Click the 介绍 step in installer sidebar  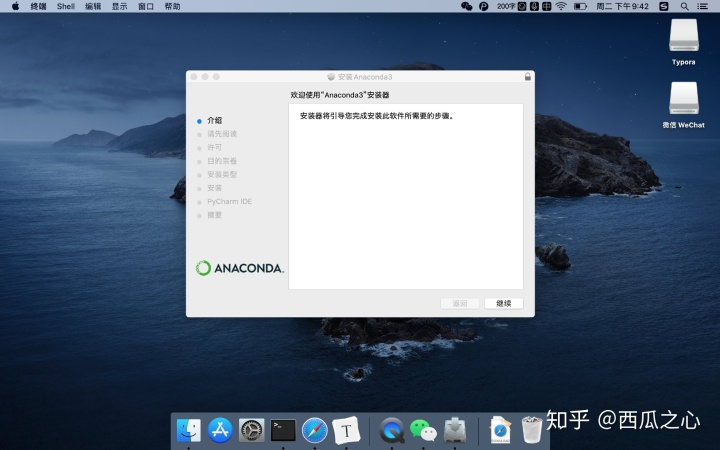[214, 120]
